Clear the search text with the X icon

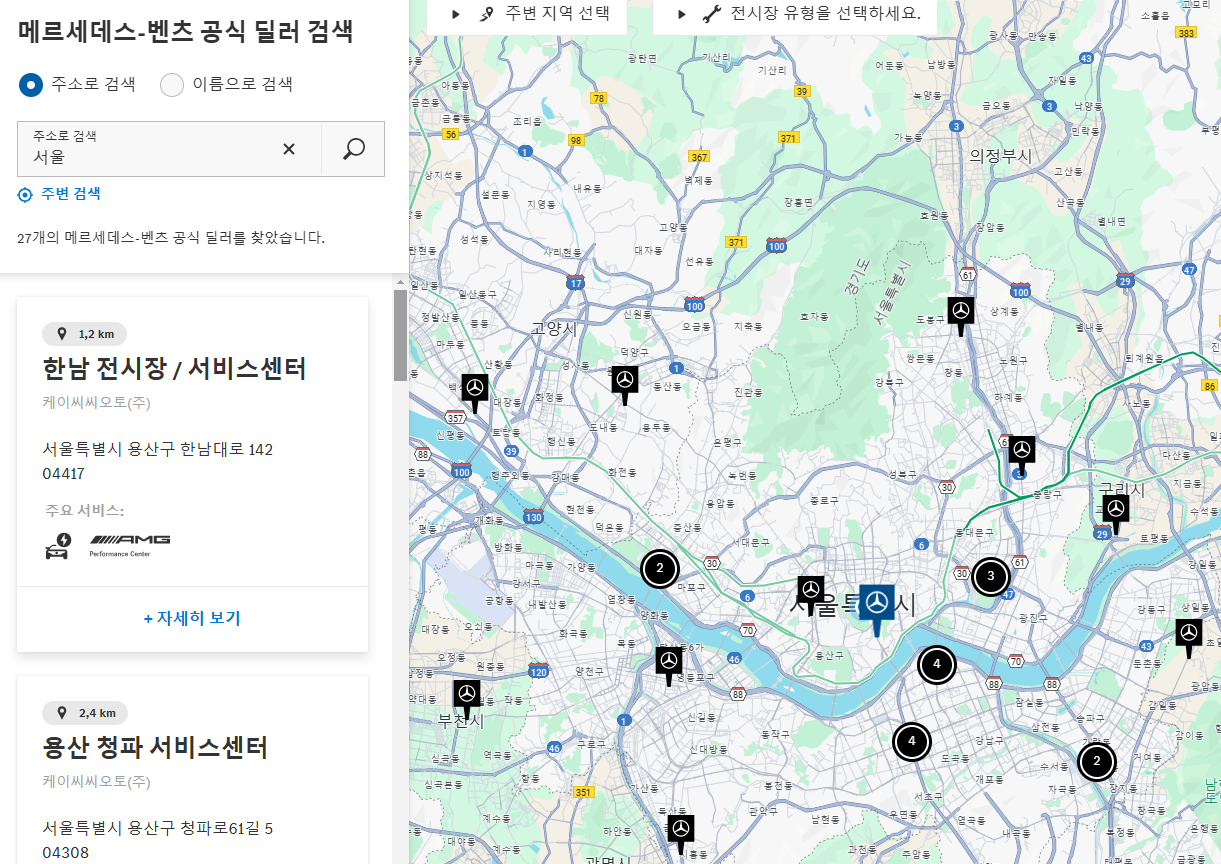(289, 149)
